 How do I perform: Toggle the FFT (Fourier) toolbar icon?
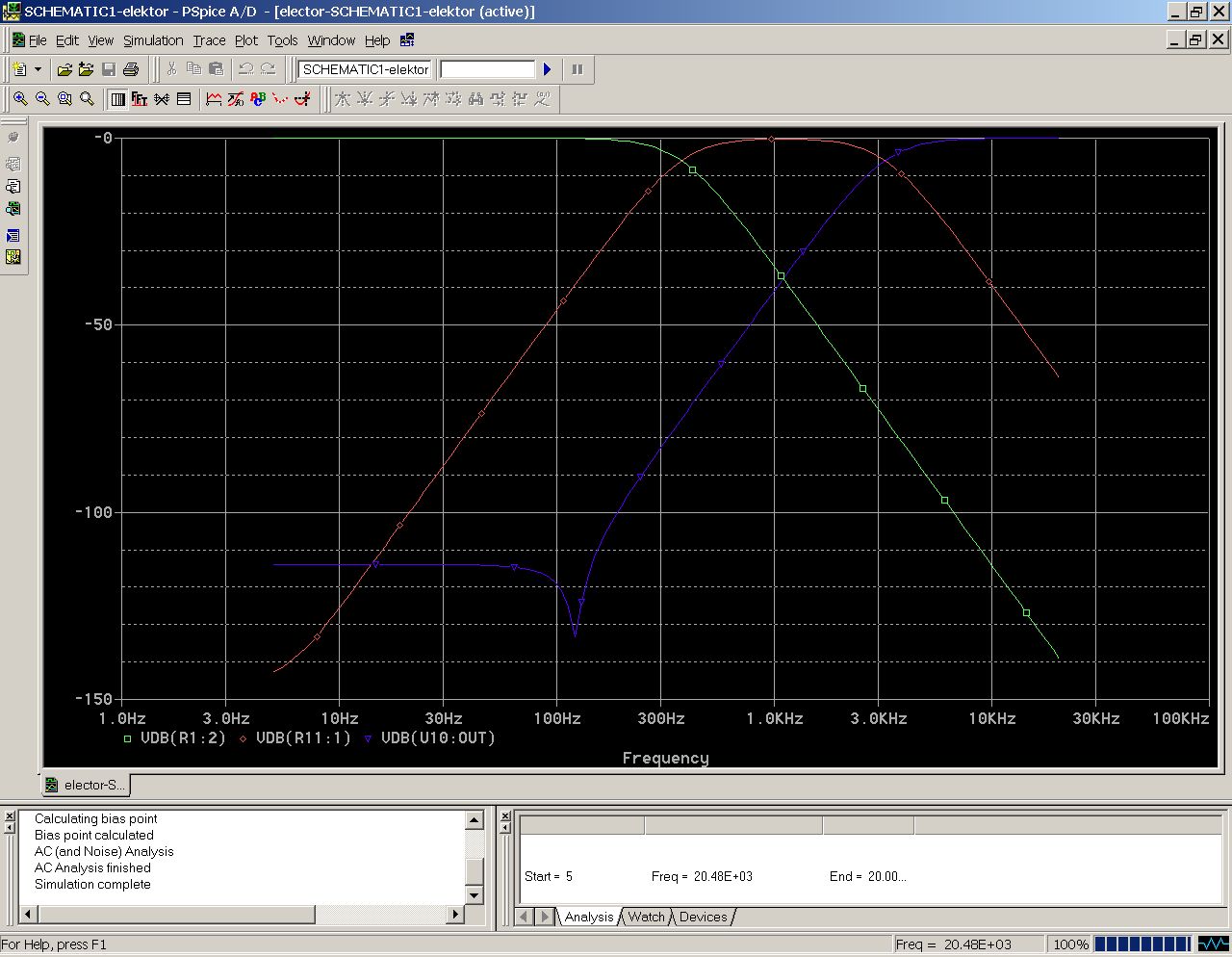point(140,99)
